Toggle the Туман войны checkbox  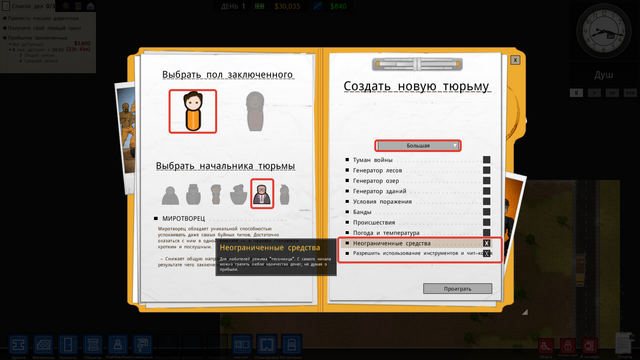[487, 160]
